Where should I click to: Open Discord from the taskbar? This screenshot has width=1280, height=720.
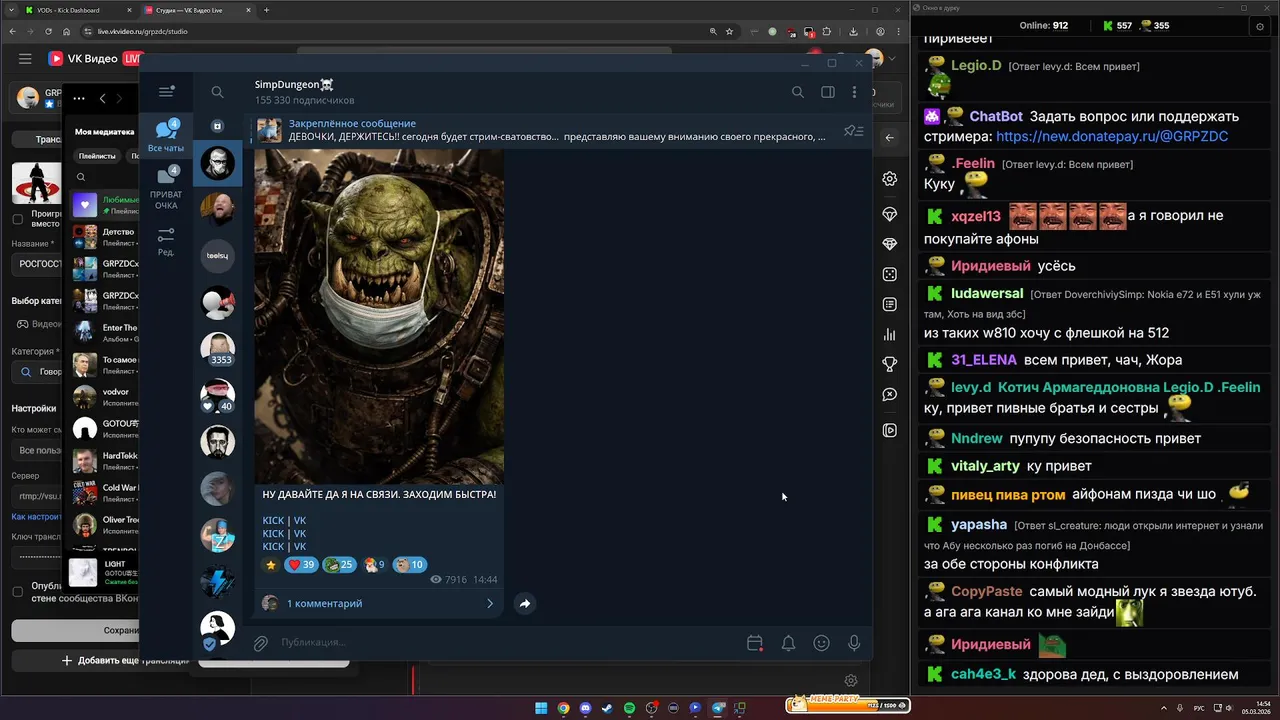coord(585,708)
